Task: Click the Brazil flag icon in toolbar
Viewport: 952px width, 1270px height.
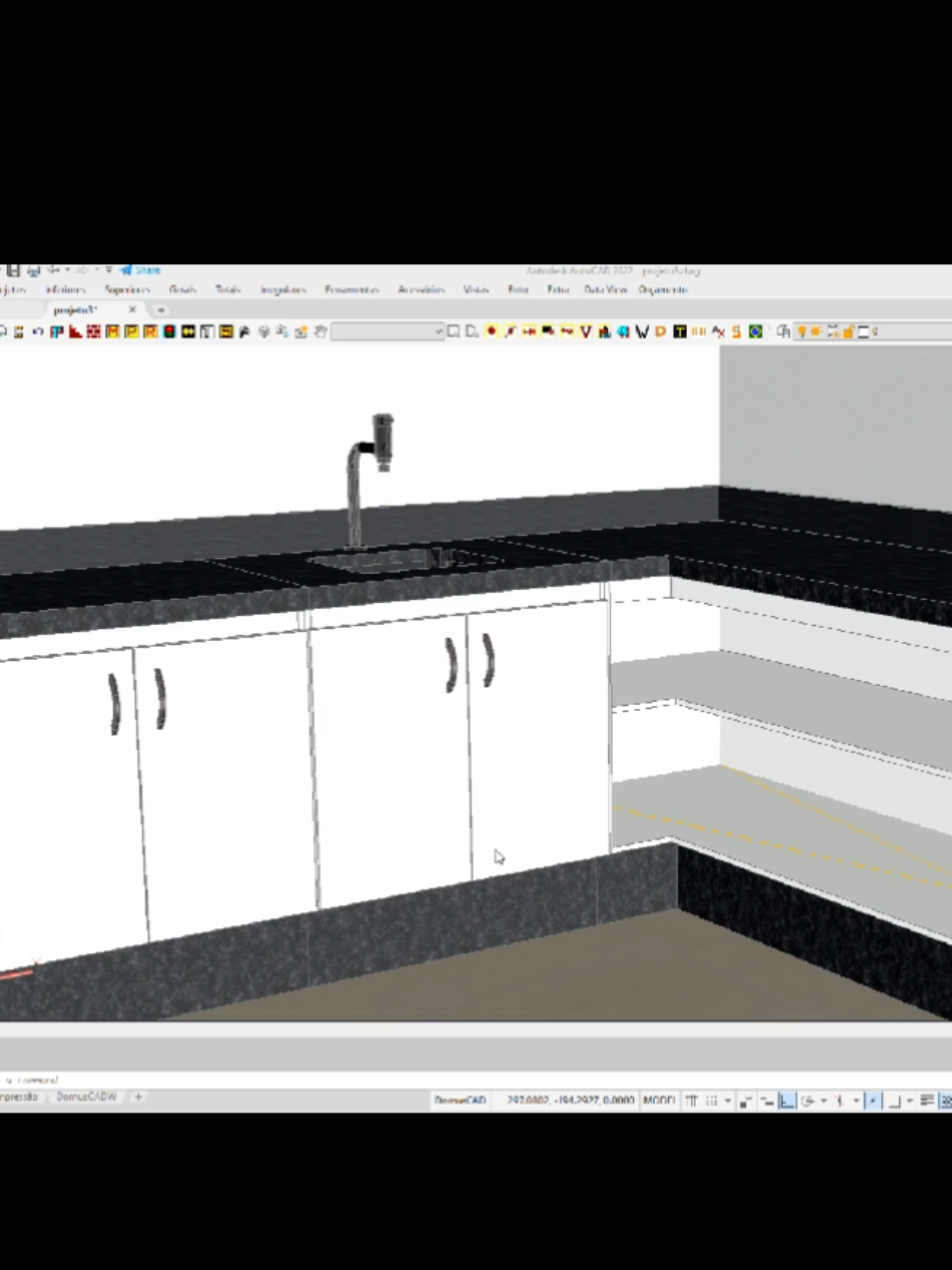Action: 756,332
